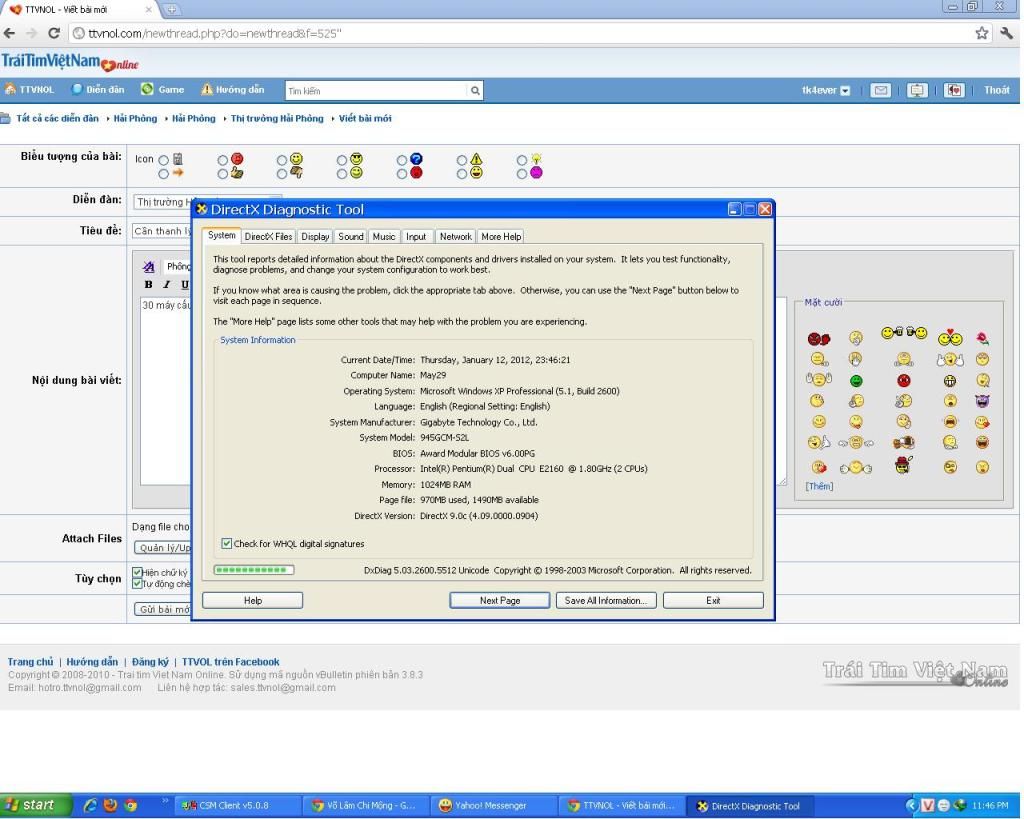Image resolution: width=1024 pixels, height=819 pixels.
Task: Click the Next Page button
Action: tap(500, 600)
